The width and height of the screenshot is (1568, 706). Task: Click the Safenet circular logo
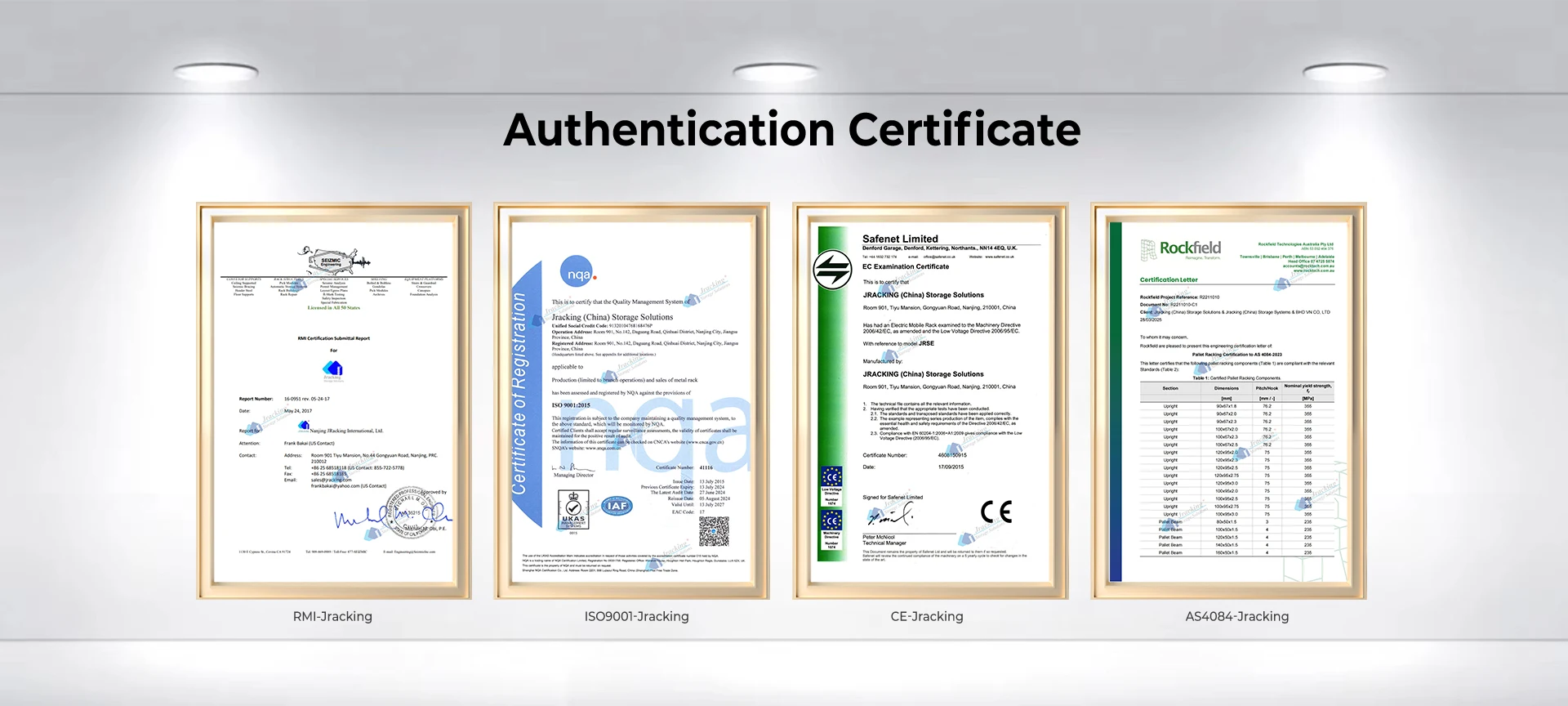coord(832,270)
